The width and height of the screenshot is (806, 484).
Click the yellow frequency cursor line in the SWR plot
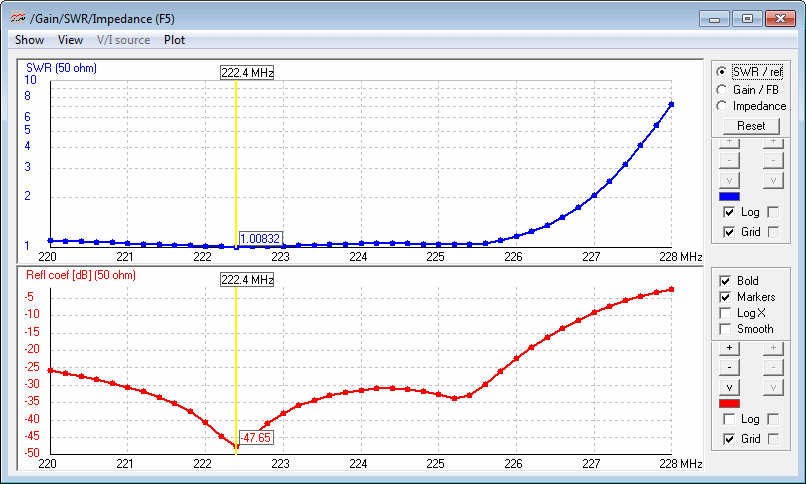(236, 163)
